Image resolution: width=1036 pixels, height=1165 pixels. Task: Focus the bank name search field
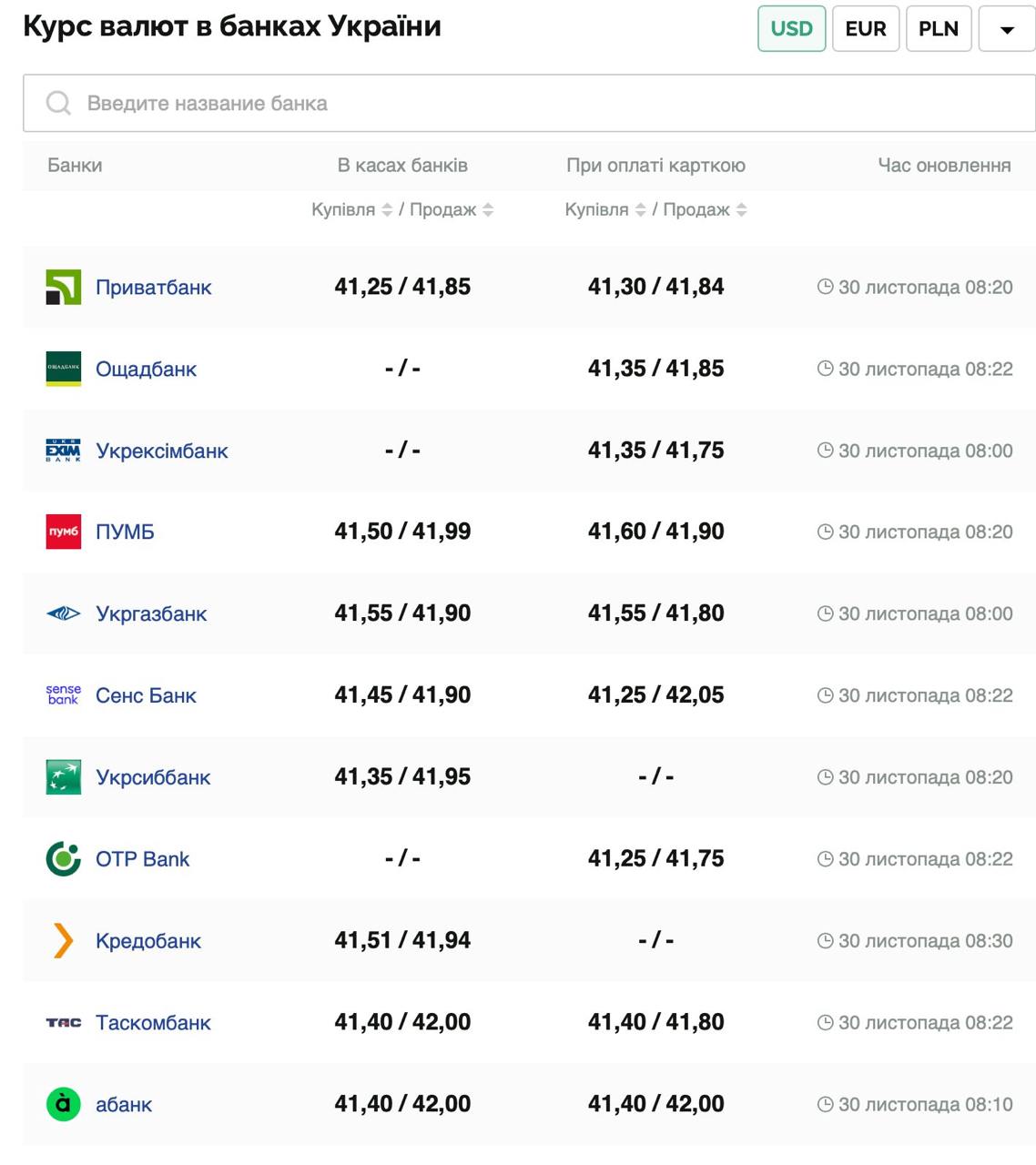point(528,103)
